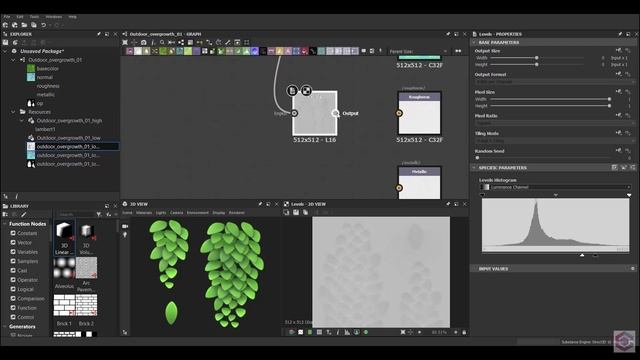The width and height of the screenshot is (640, 360).
Task: Click the first purple node icon in node bar
Action: click(x=130, y=51)
